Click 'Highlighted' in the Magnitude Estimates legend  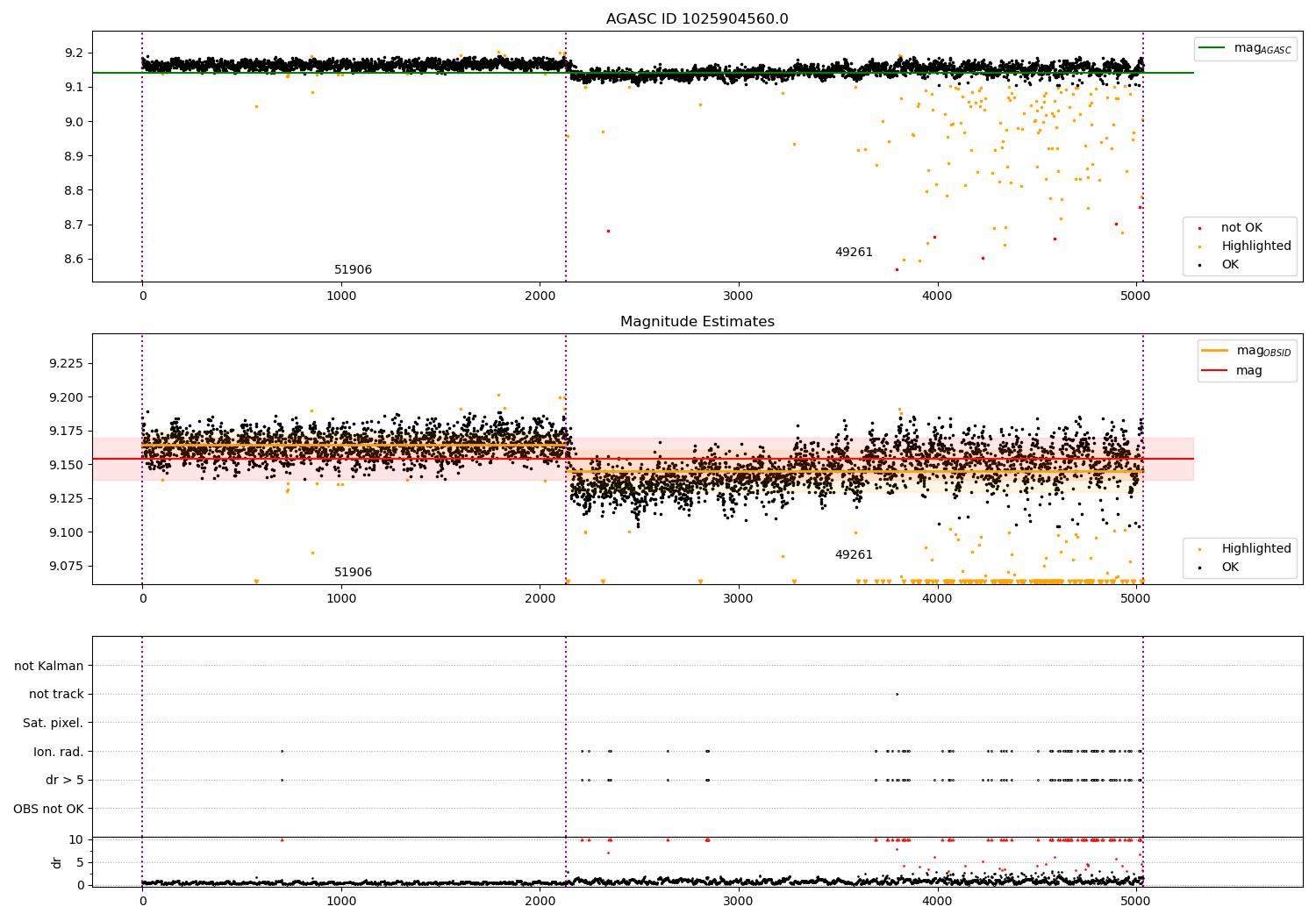[1256, 549]
